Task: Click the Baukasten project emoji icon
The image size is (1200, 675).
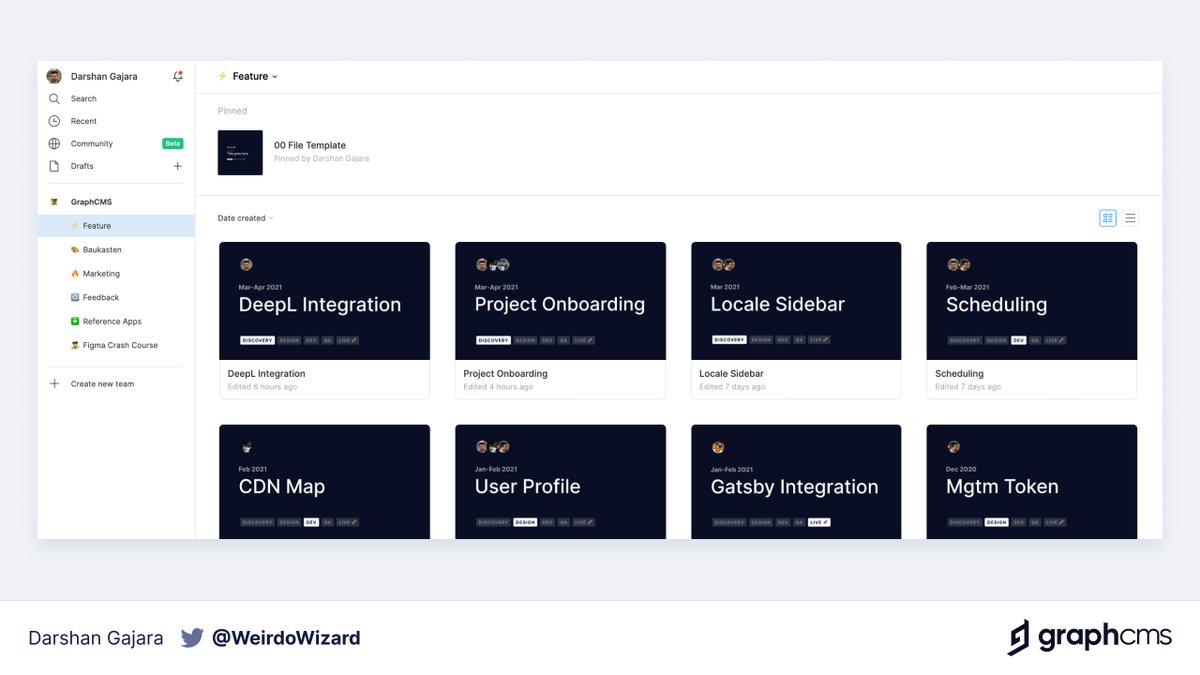Action: click(75, 250)
